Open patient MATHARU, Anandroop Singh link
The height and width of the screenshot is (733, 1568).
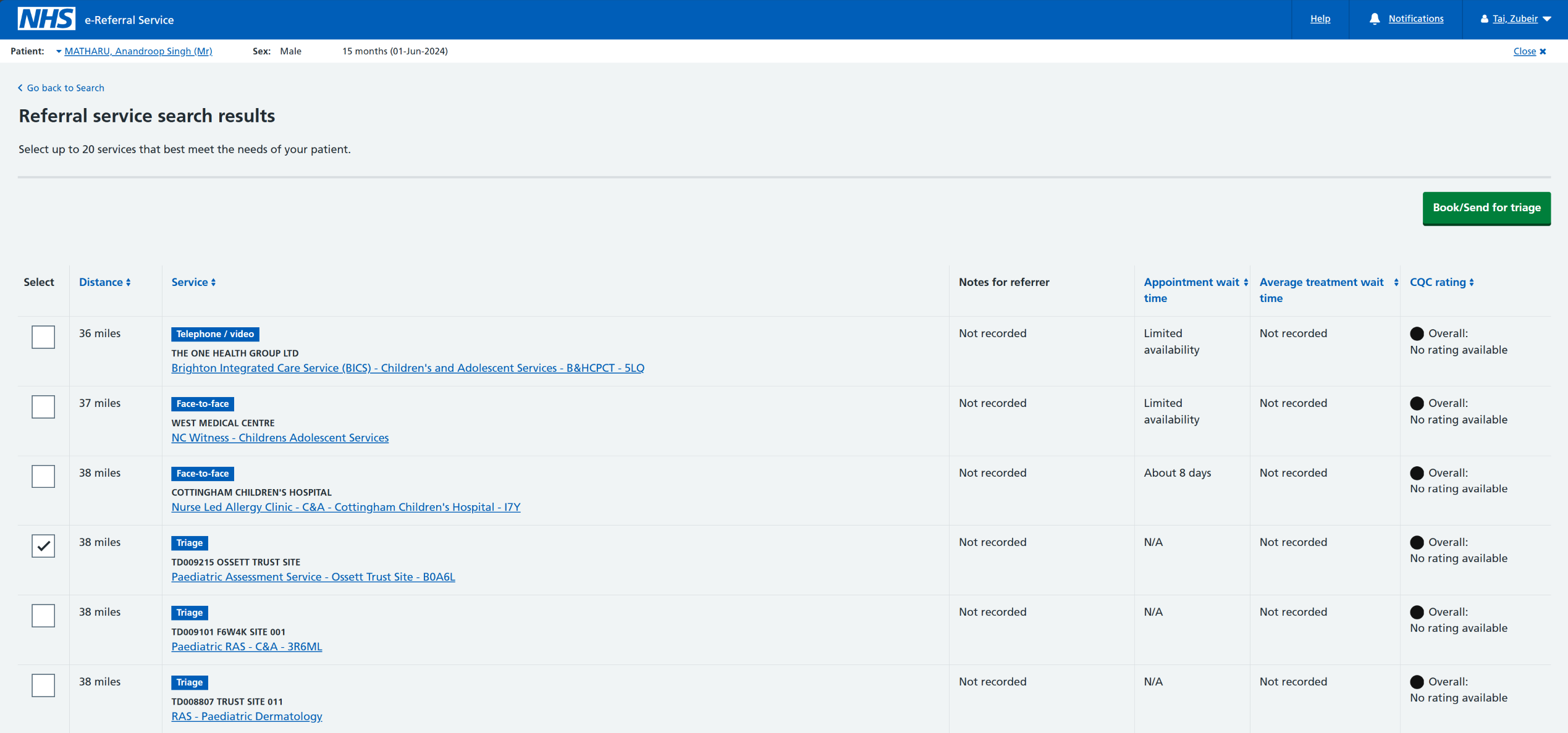138,51
